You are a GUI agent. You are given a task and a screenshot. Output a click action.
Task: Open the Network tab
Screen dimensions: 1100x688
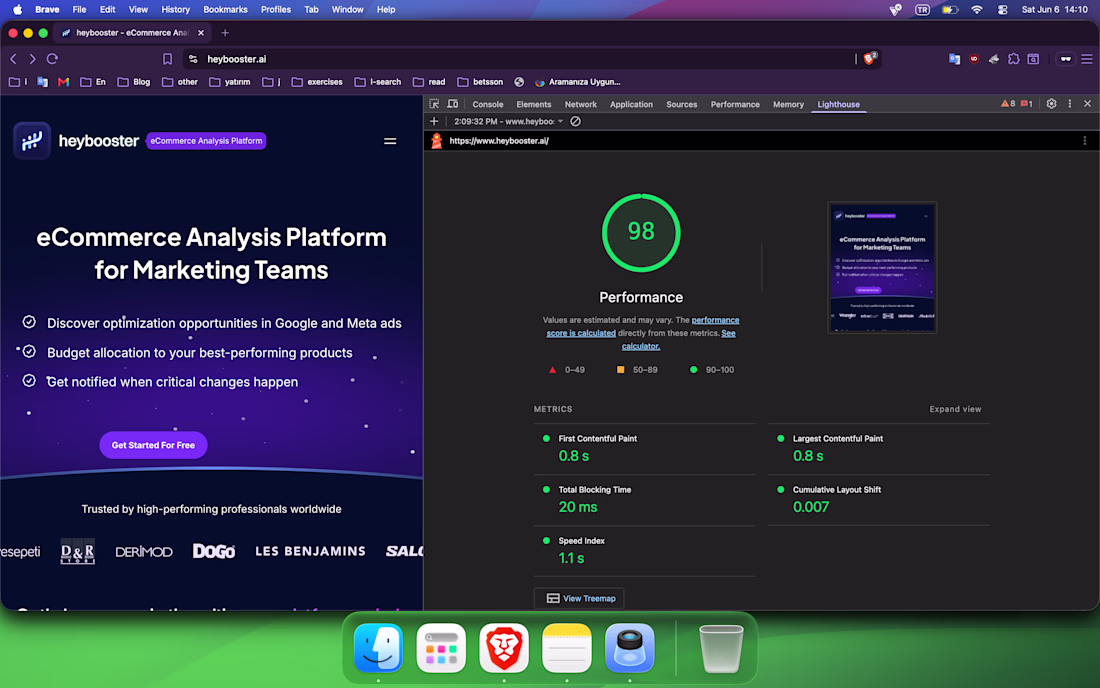pyautogui.click(x=580, y=104)
